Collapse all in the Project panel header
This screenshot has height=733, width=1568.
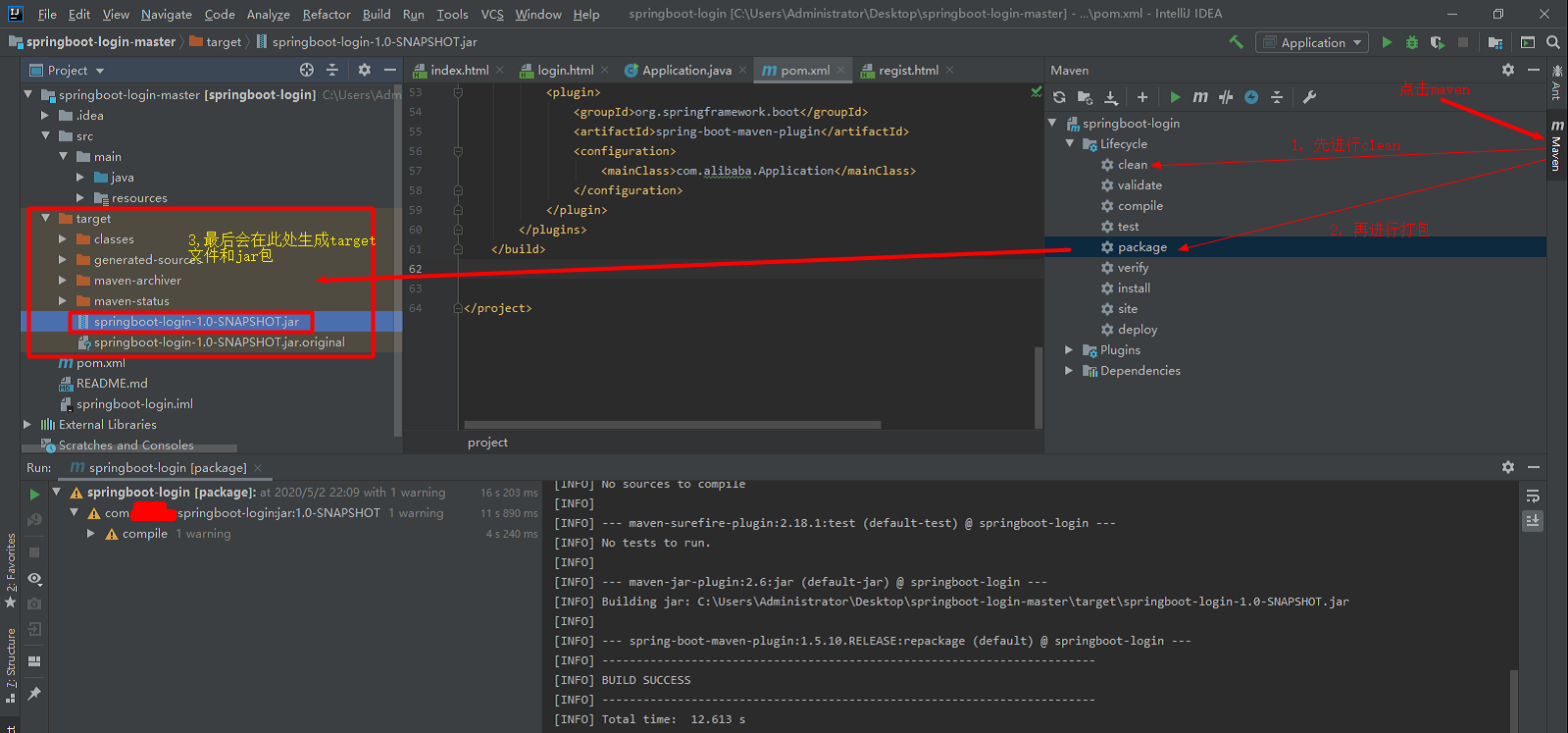[332, 70]
